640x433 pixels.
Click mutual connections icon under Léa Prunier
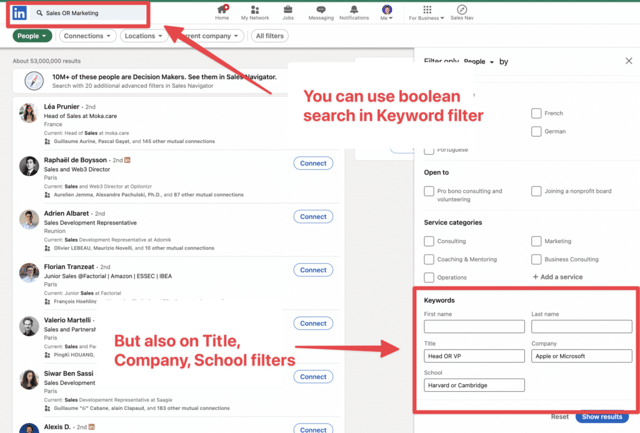tap(47, 142)
